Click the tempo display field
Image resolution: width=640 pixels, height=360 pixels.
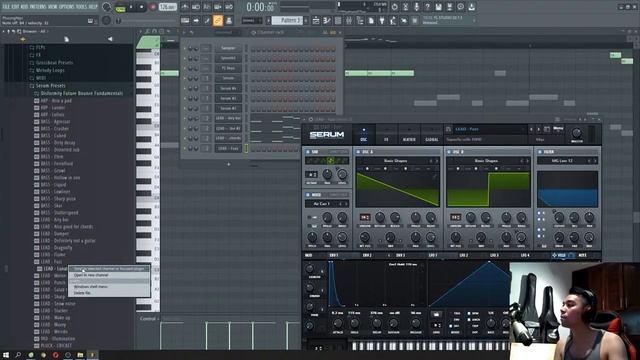(167, 7)
